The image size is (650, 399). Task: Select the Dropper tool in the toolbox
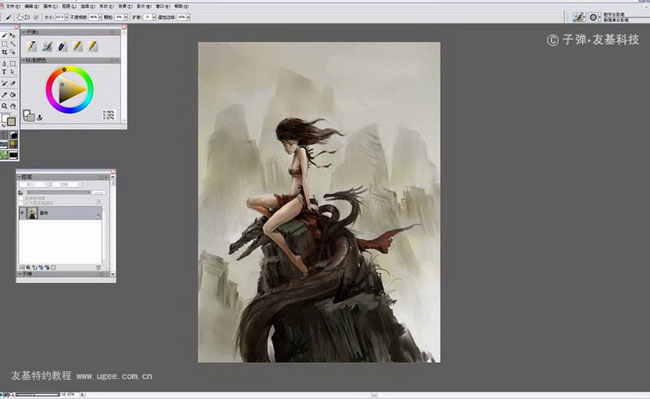pyautogui.click(x=4, y=95)
